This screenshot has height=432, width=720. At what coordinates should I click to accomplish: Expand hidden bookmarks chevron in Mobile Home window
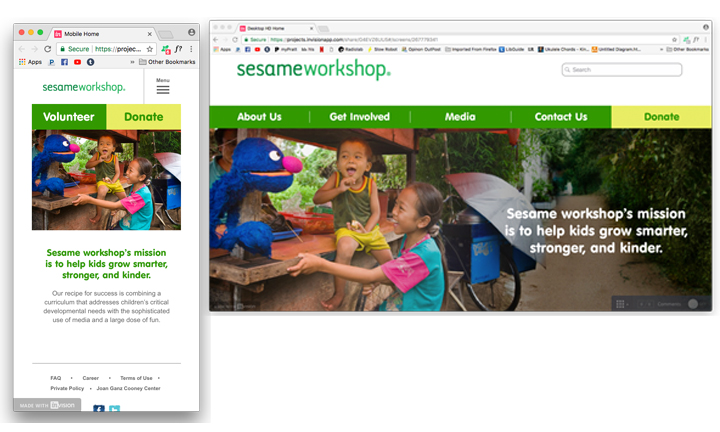tap(132, 62)
